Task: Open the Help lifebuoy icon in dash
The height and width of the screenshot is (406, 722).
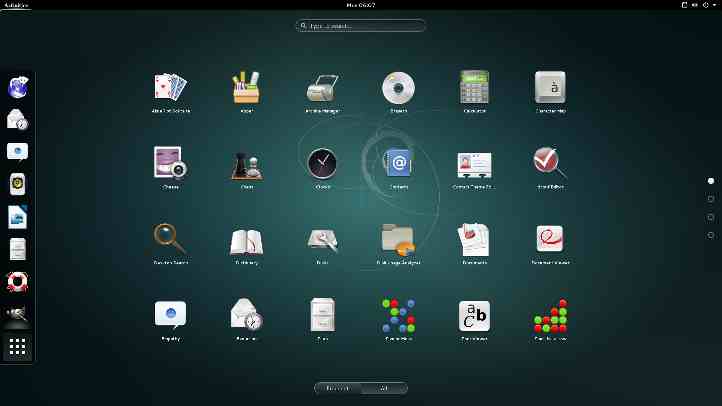Action: pyautogui.click(x=18, y=281)
